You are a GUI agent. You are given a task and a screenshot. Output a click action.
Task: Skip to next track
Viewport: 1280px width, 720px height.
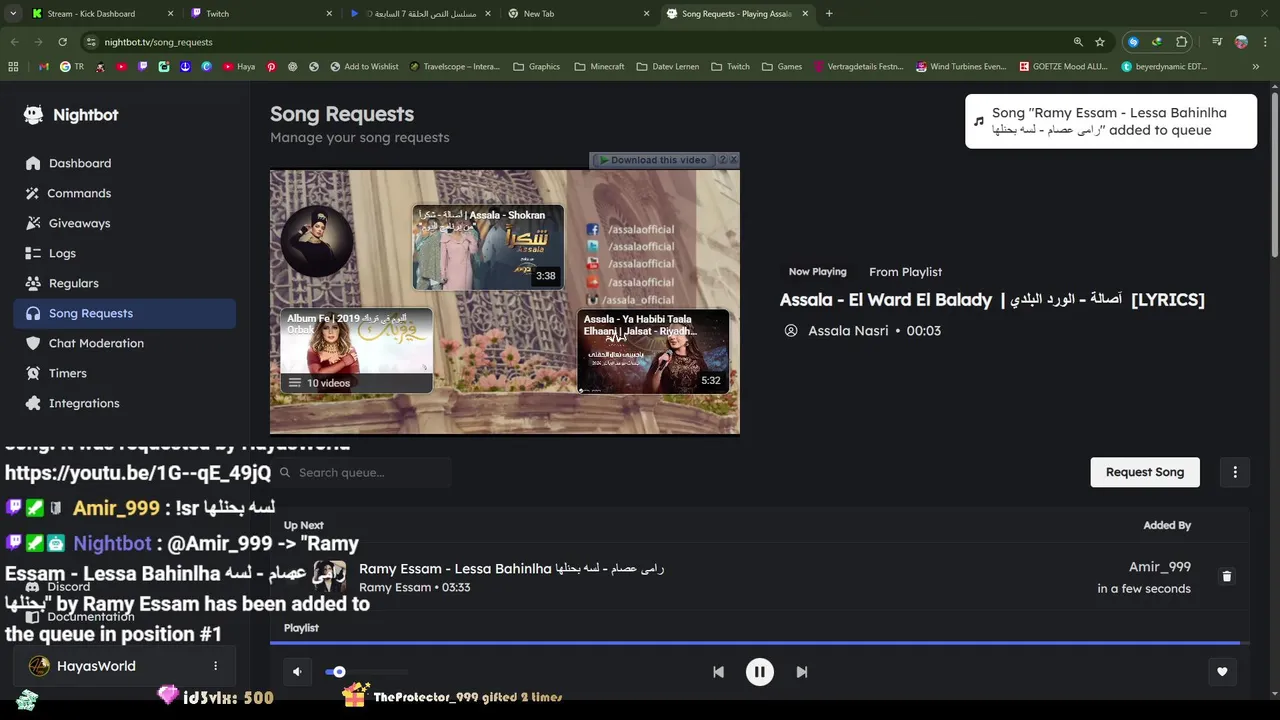coord(802,672)
